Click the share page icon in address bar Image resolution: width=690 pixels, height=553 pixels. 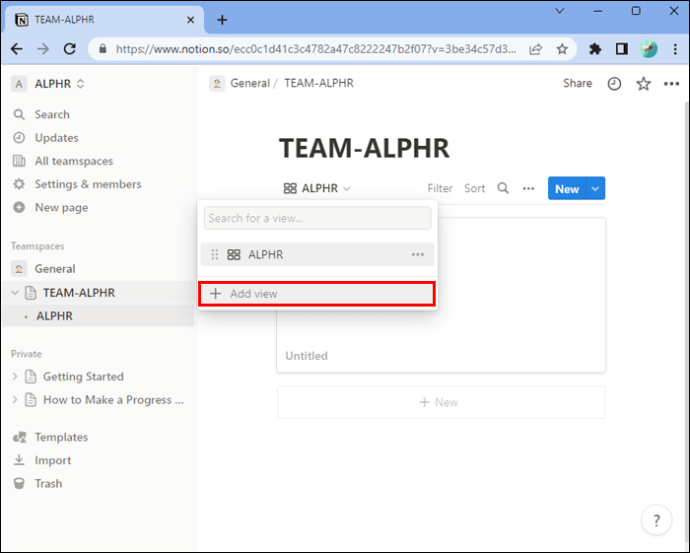[535, 49]
